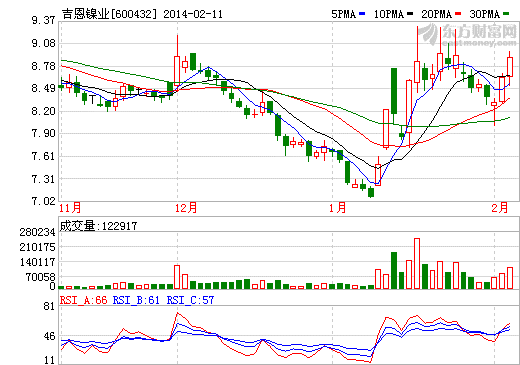Viewport: 520px width, 365px height.
Task: Click the 8.20 price axis label
Action: [x=43, y=111]
